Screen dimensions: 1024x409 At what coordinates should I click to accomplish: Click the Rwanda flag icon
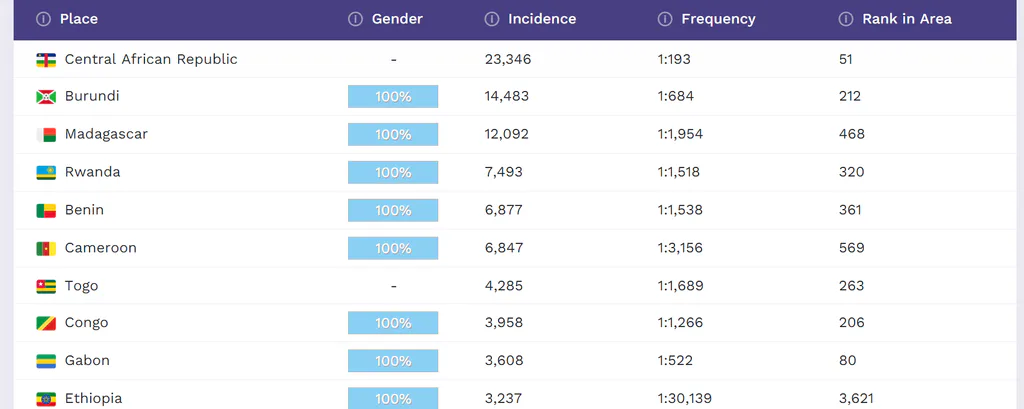point(46,173)
